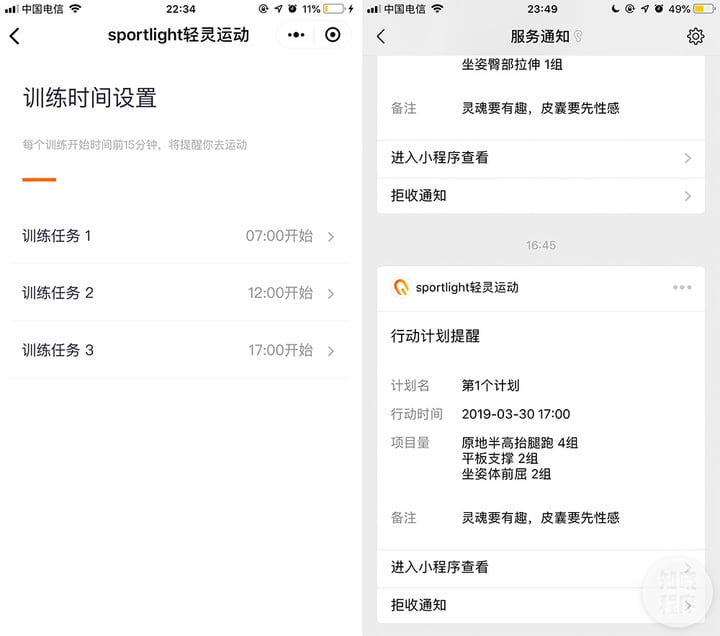Tap battery indicator showing 11%
This screenshot has width=720, height=636.
tap(334, 9)
